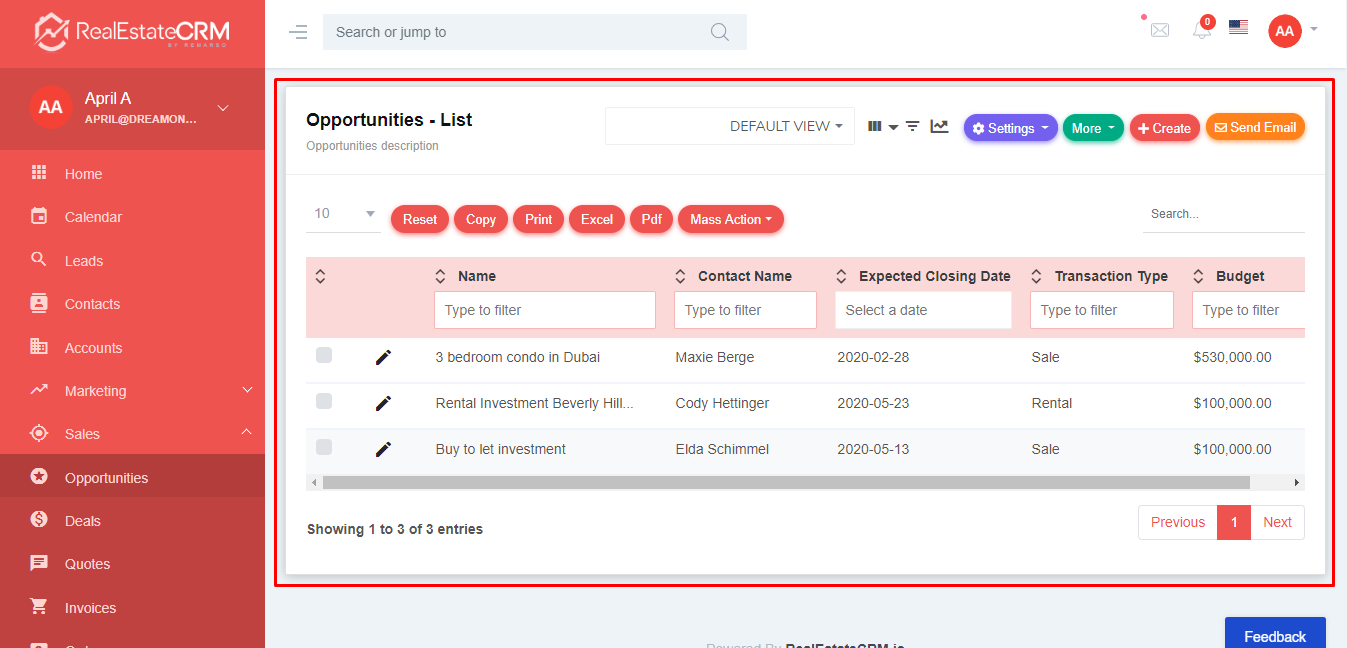Expand the Mass Action dropdown
Viewport: 1347px width, 648px height.
click(730, 219)
